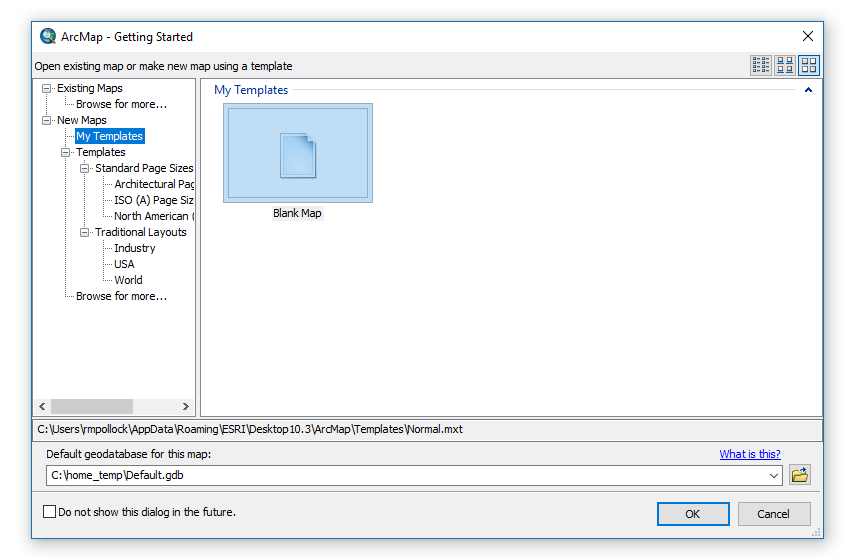Click the tree scrollbar right arrow
The height and width of the screenshot is (558, 859).
(186, 406)
